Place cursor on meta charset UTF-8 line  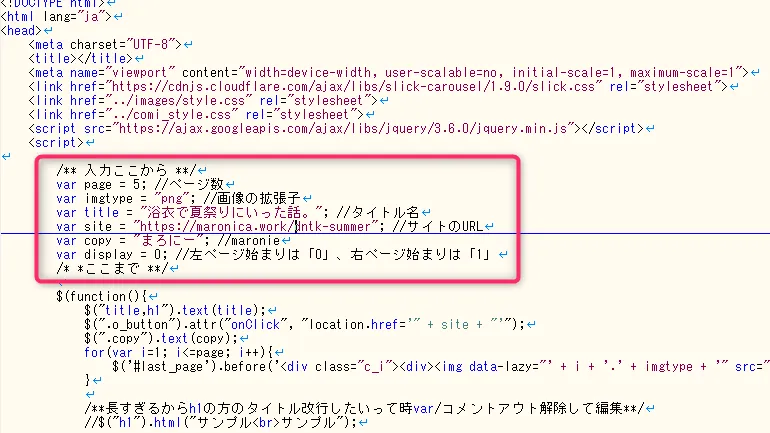[x=105, y=45]
